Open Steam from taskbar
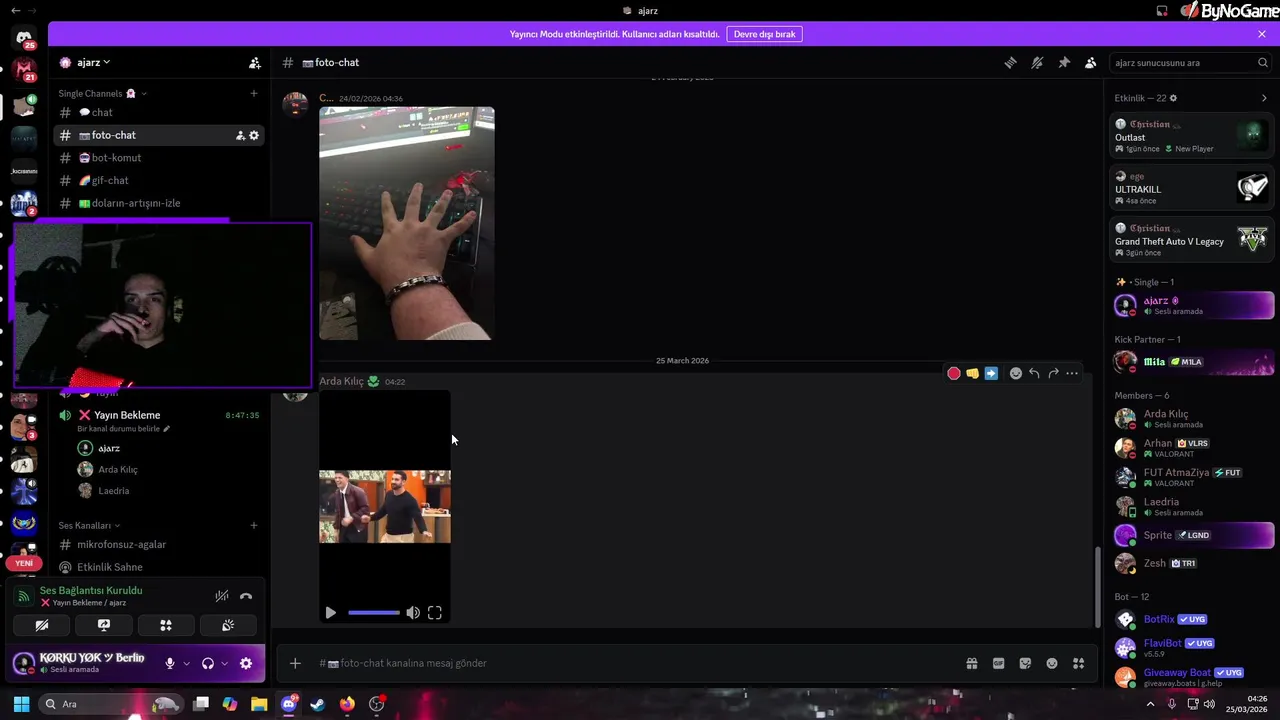Screen dimensions: 1280x720 [x=317, y=704]
